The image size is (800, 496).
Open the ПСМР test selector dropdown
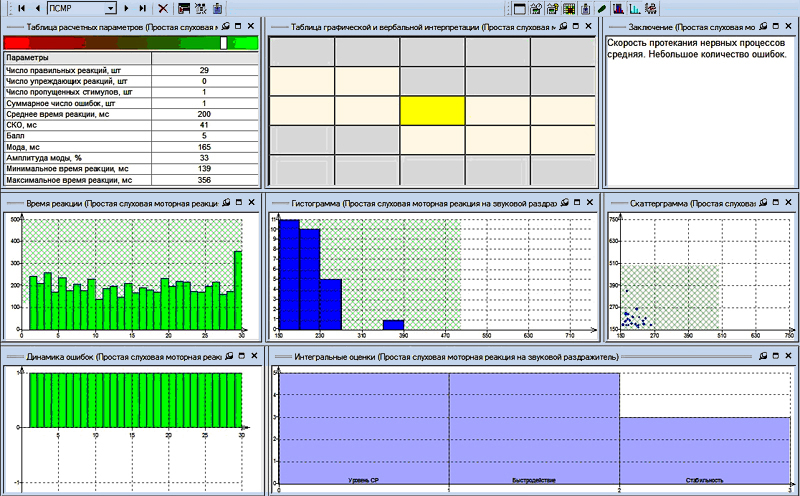click(111, 9)
